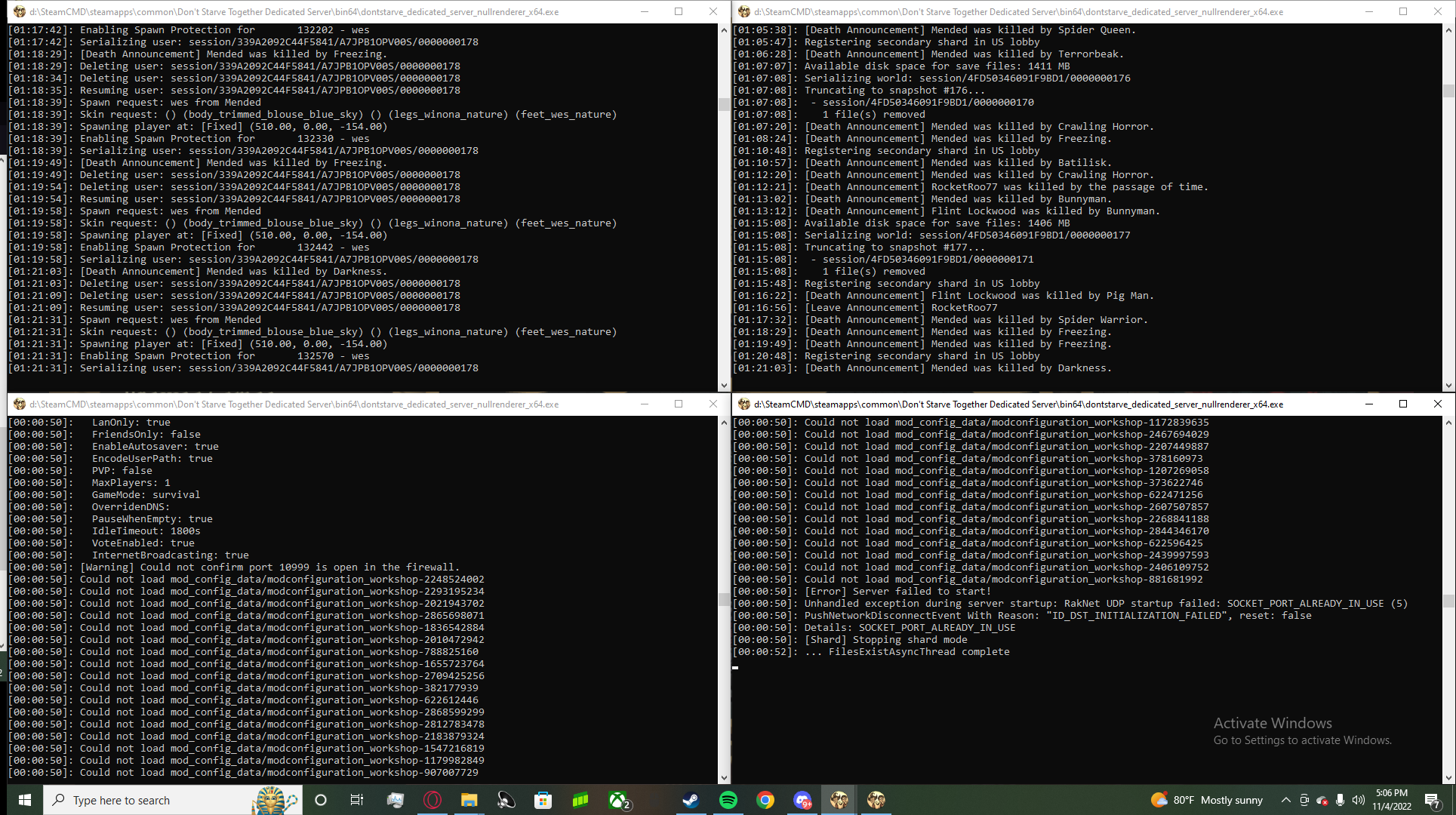Launch Google Chrome from the taskbar
The height and width of the screenshot is (815, 1456).
765,800
